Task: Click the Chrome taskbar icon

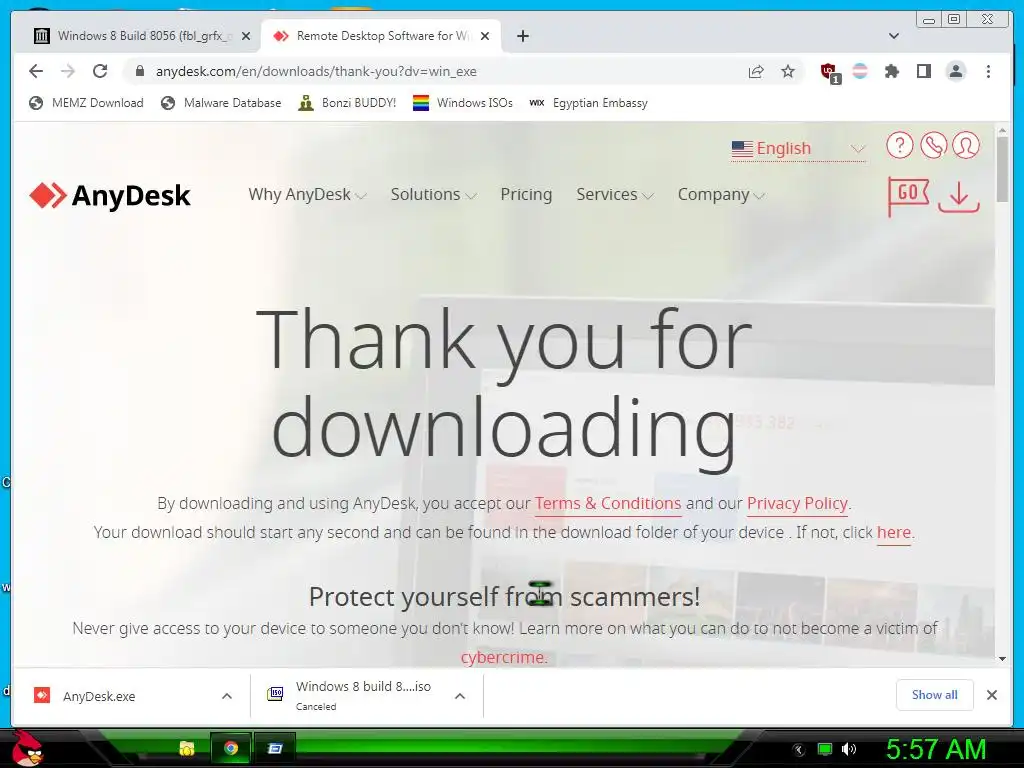Action: [x=231, y=748]
